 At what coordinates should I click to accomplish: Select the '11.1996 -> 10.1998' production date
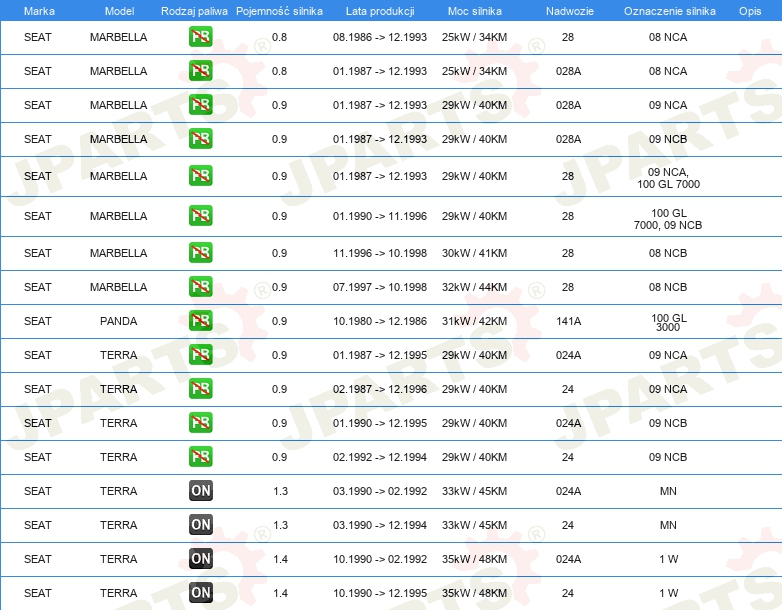(x=380, y=253)
